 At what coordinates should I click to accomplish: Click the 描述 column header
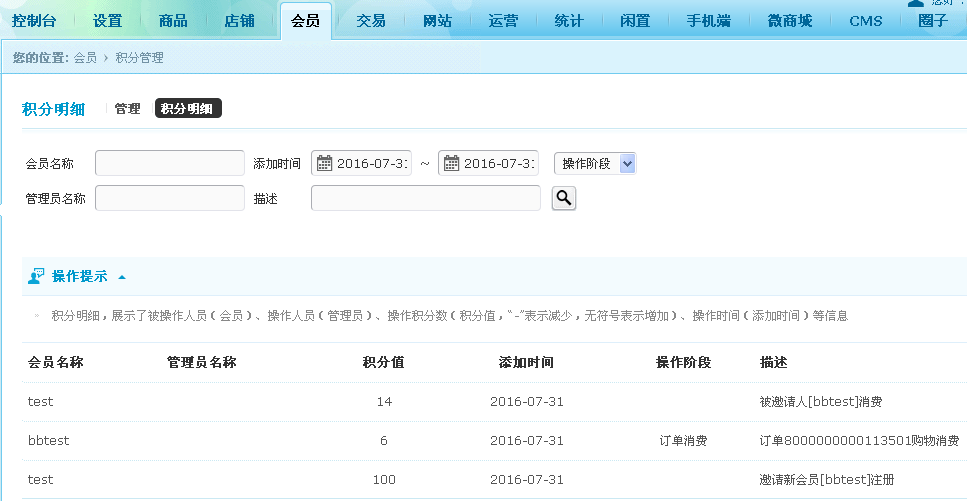tap(773, 363)
